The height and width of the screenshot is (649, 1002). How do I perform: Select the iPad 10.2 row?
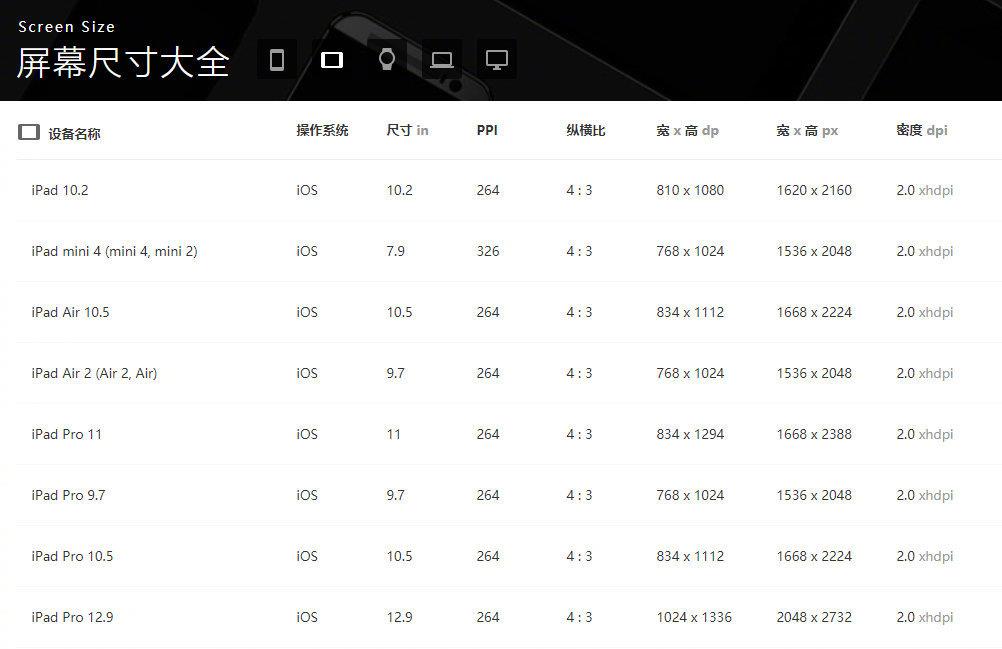point(60,190)
